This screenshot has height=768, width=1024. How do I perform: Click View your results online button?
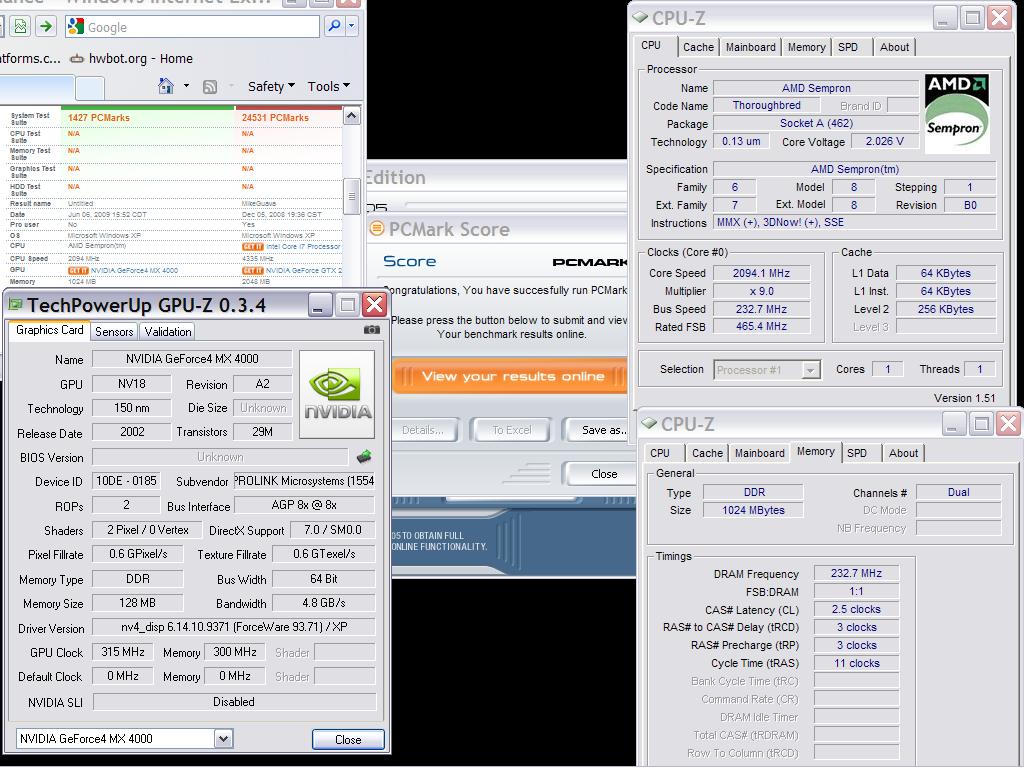tap(512, 376)
